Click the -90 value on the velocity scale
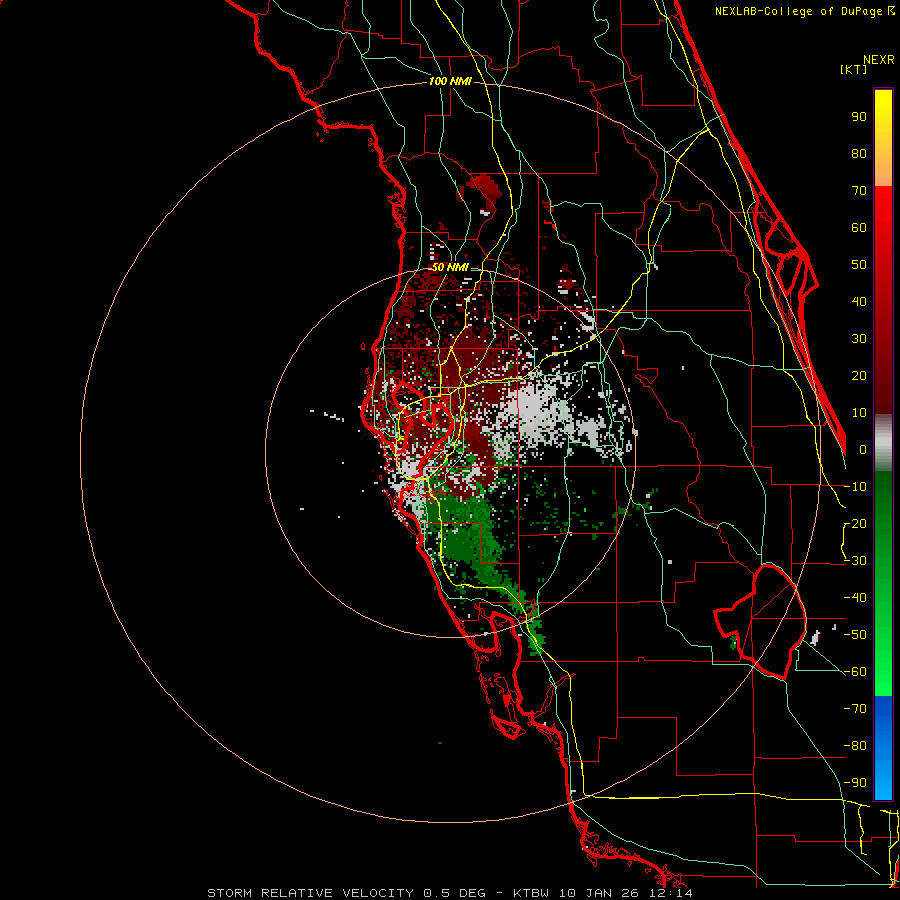 pos(855,783)
